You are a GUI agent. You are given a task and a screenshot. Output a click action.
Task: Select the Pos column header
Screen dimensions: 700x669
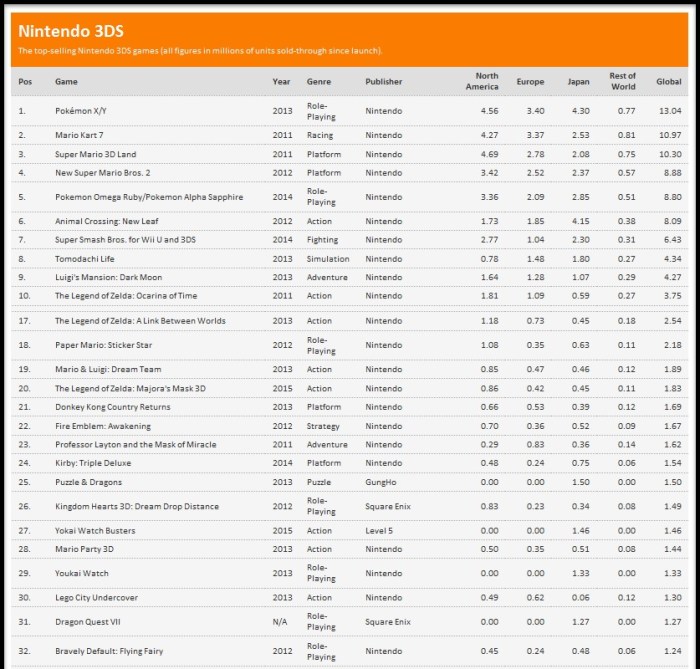click(25, 82)
